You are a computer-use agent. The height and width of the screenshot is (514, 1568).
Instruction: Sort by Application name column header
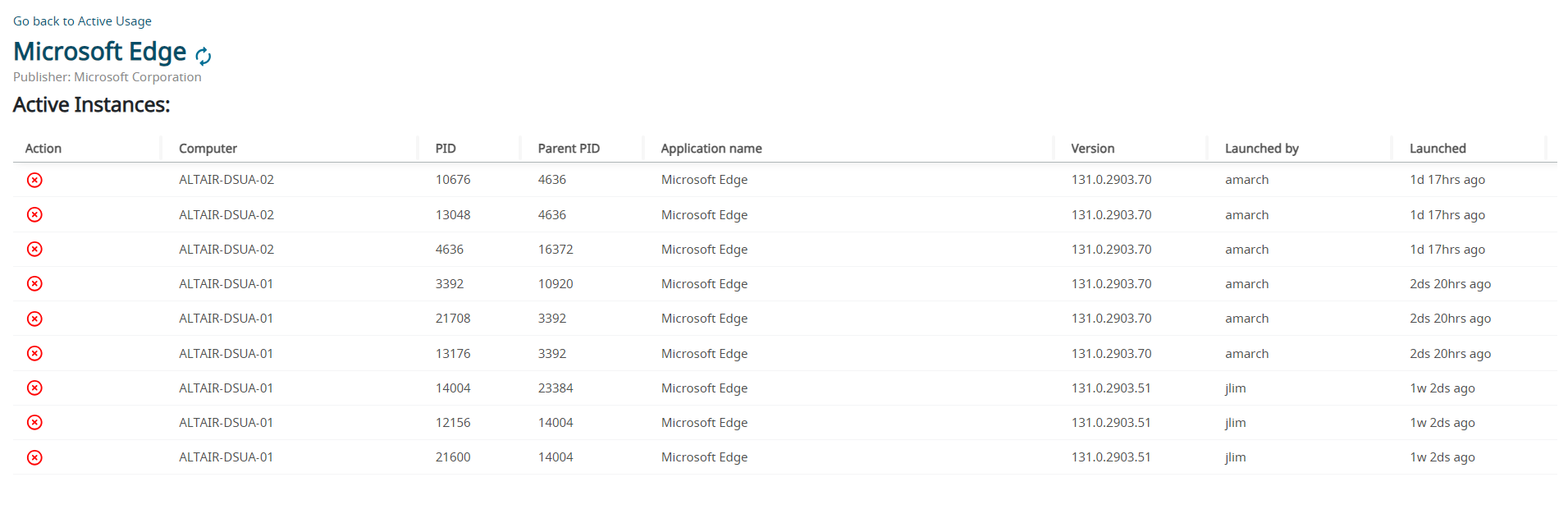point(711,149)
